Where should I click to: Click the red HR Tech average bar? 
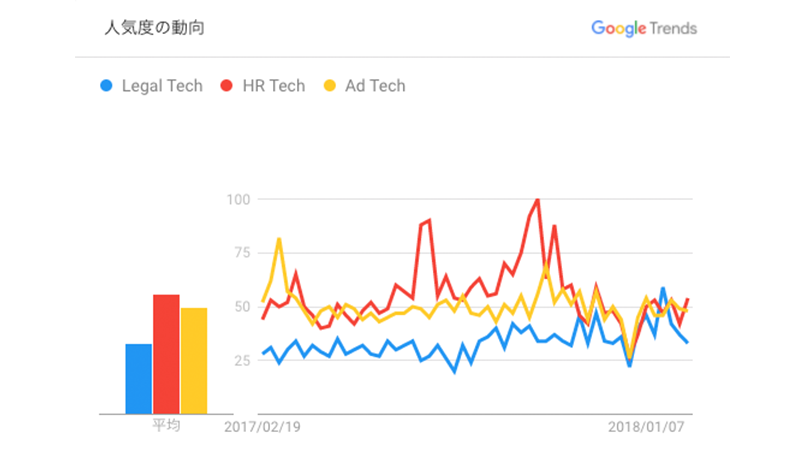point(166,354)
